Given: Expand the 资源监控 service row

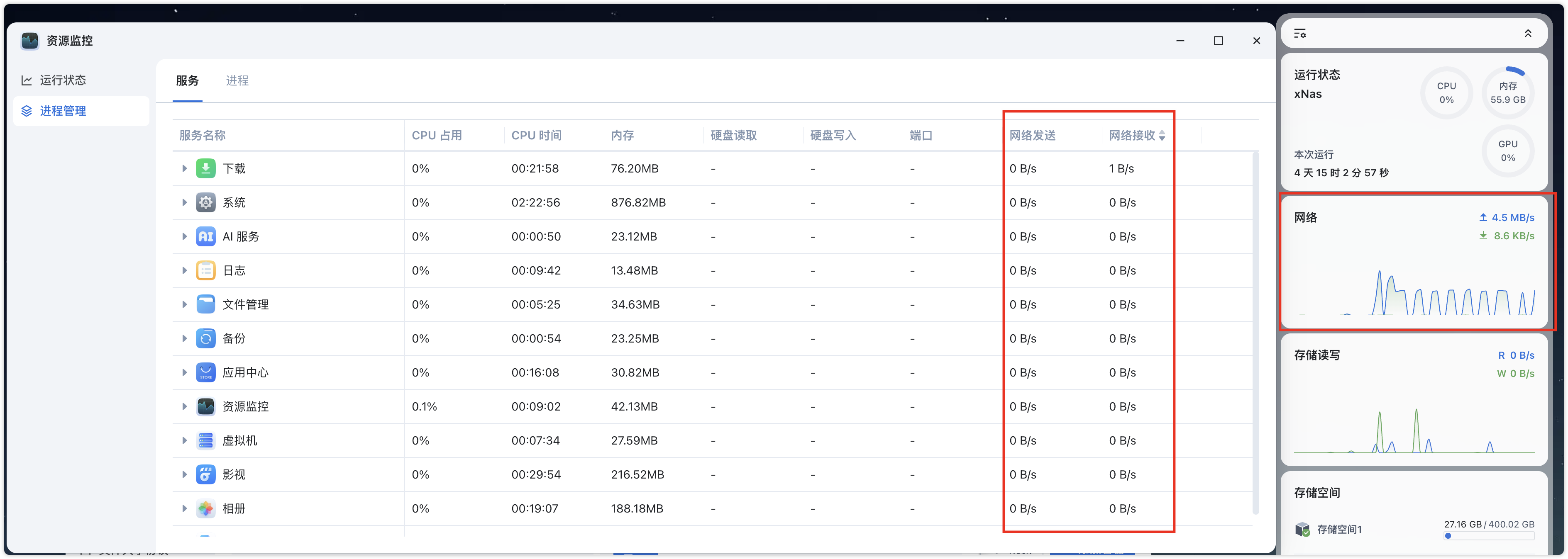Looking at the screenshot, I should click(x=184, y=406).
